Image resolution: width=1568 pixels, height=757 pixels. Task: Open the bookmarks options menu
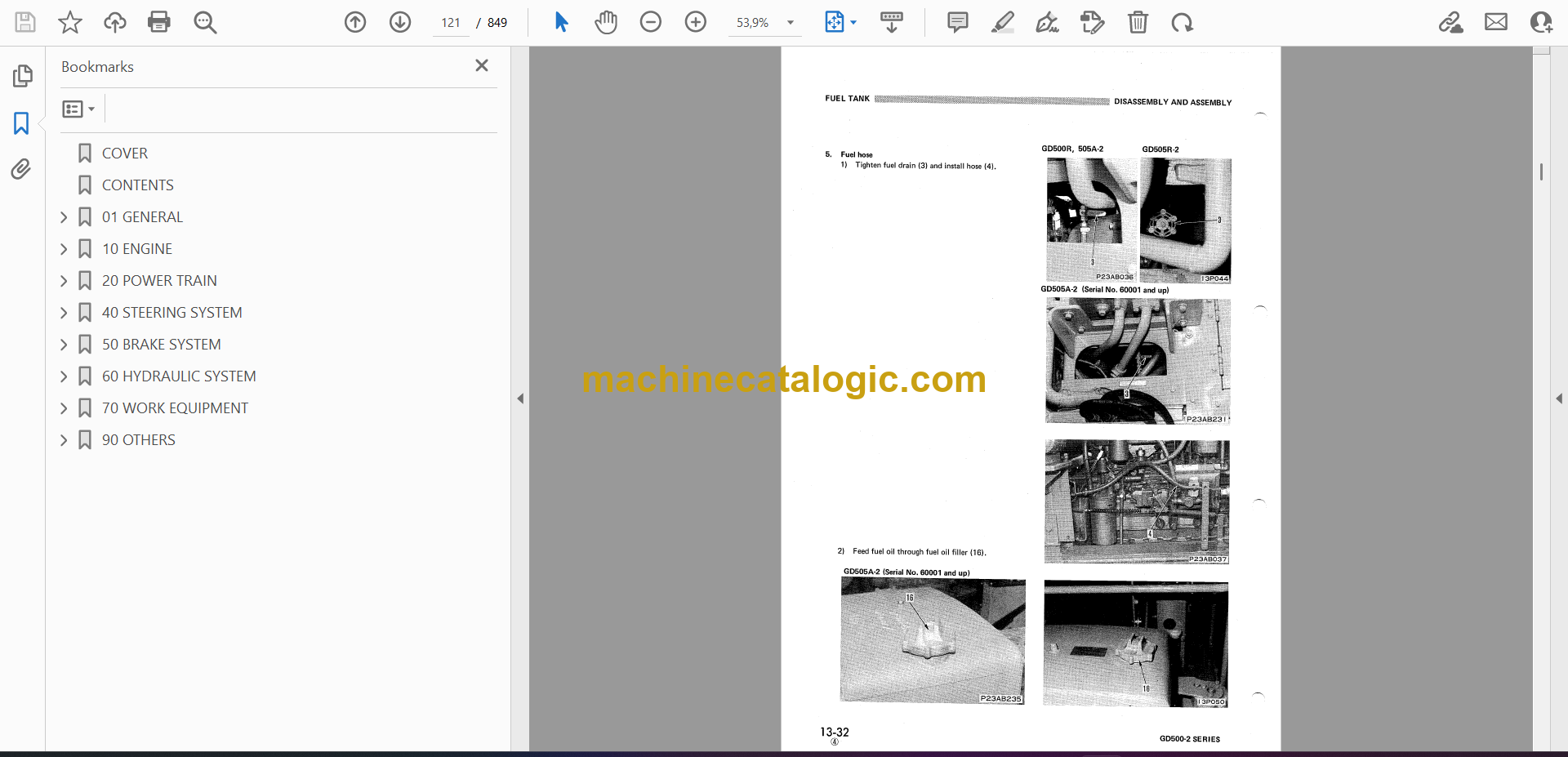click(x=79, y=109)
